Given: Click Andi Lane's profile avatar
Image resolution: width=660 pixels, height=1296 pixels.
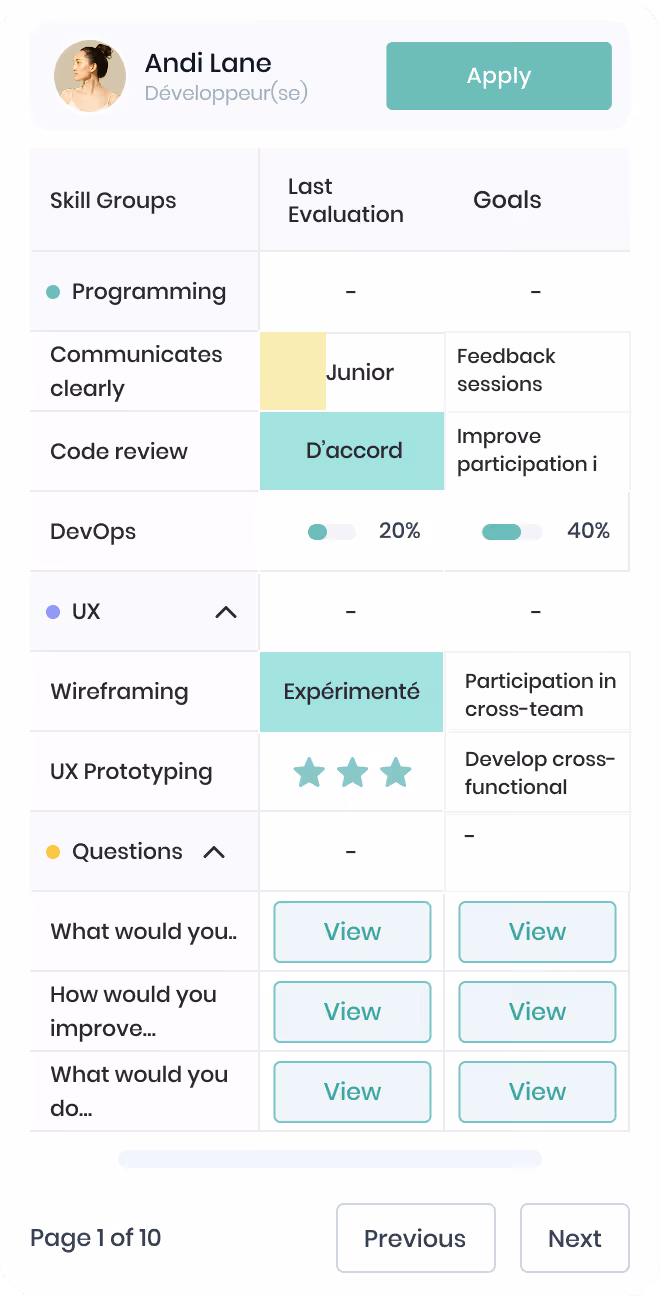Looking at the screenshot, I should pyautogui.click(x=90, y=76).
